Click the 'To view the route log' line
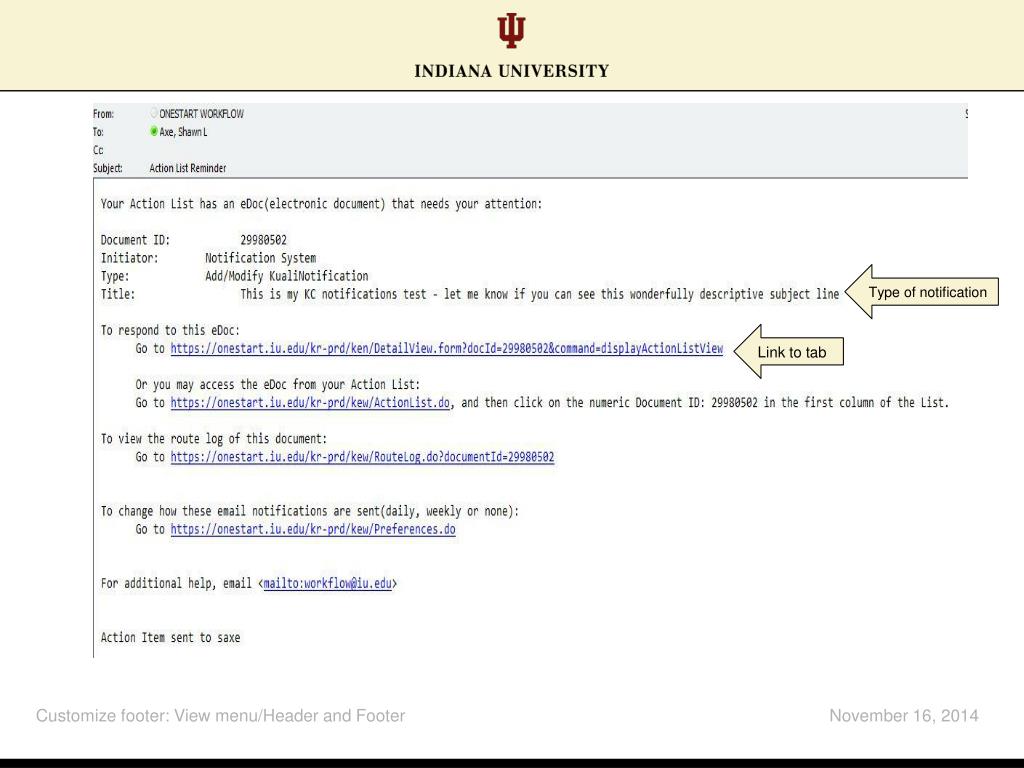The height and width of the screenshot is (768, 1024). [214, 439]
